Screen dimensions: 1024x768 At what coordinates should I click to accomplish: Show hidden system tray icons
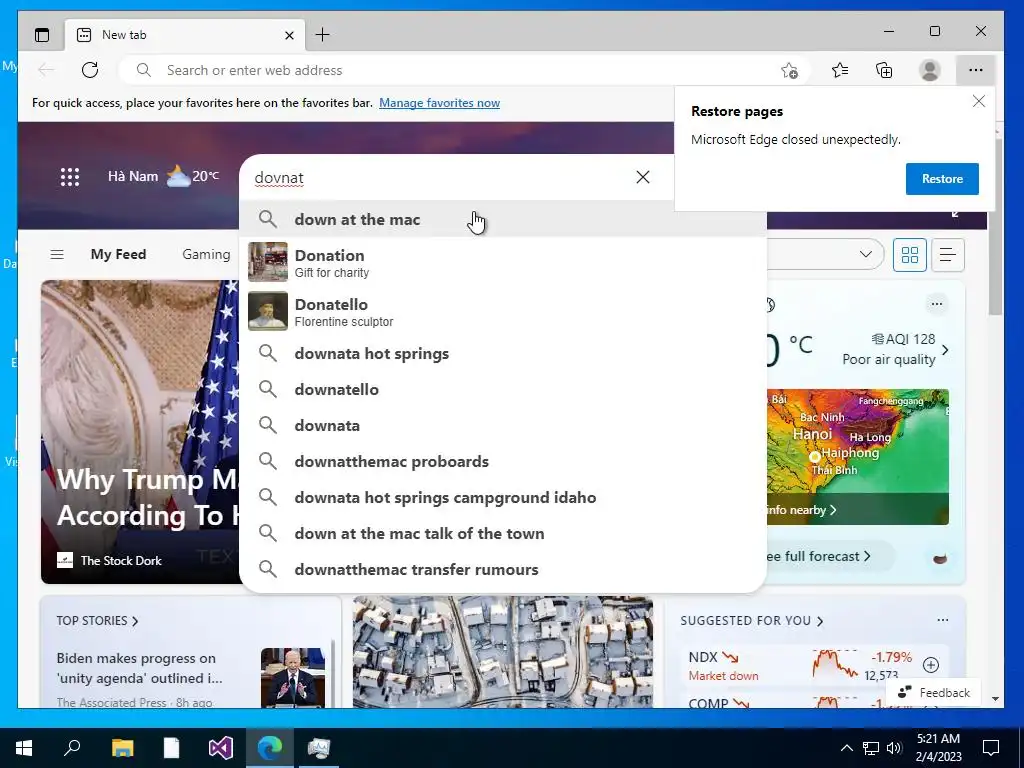coord(846,748)
